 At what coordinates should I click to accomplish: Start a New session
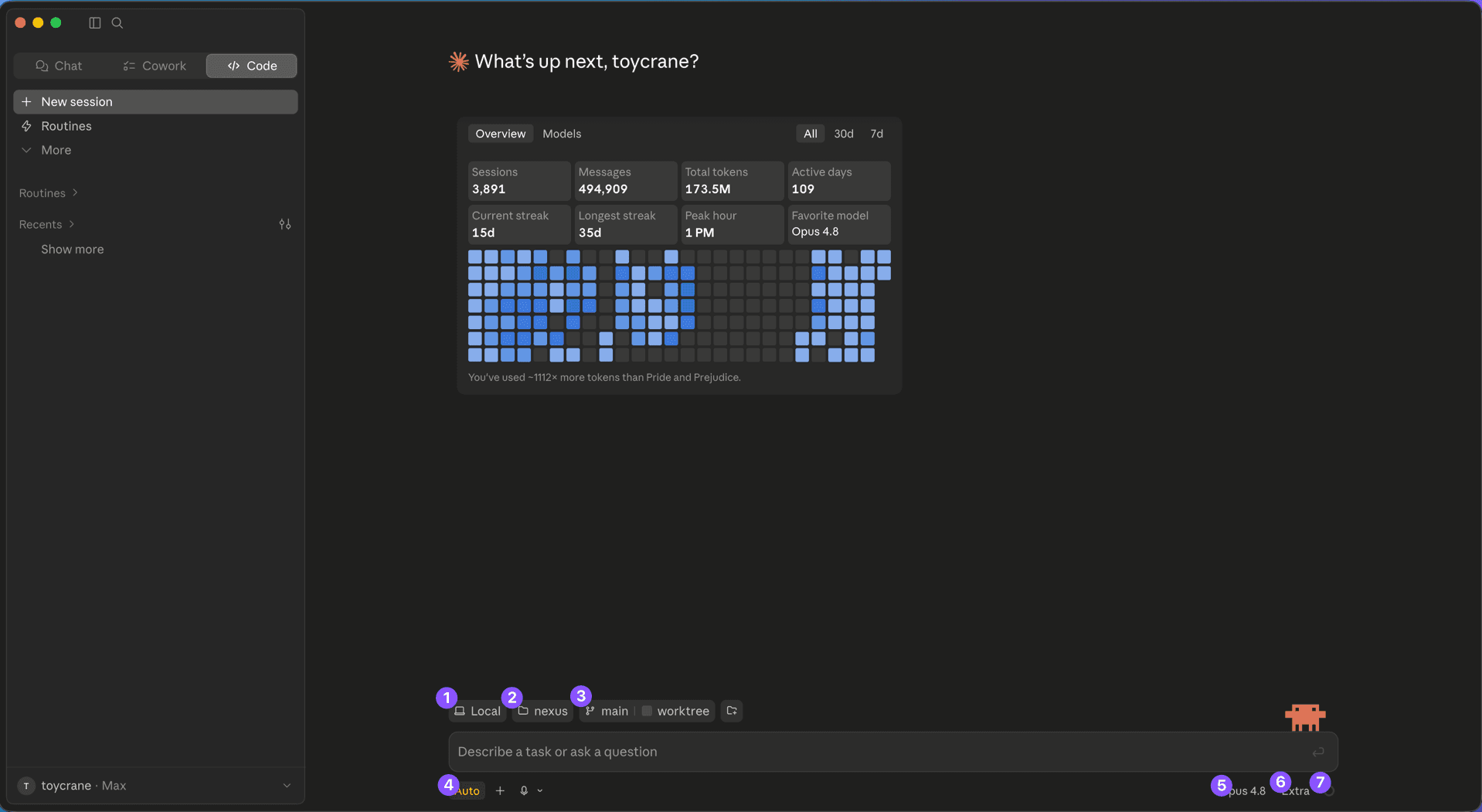[155, 102]
